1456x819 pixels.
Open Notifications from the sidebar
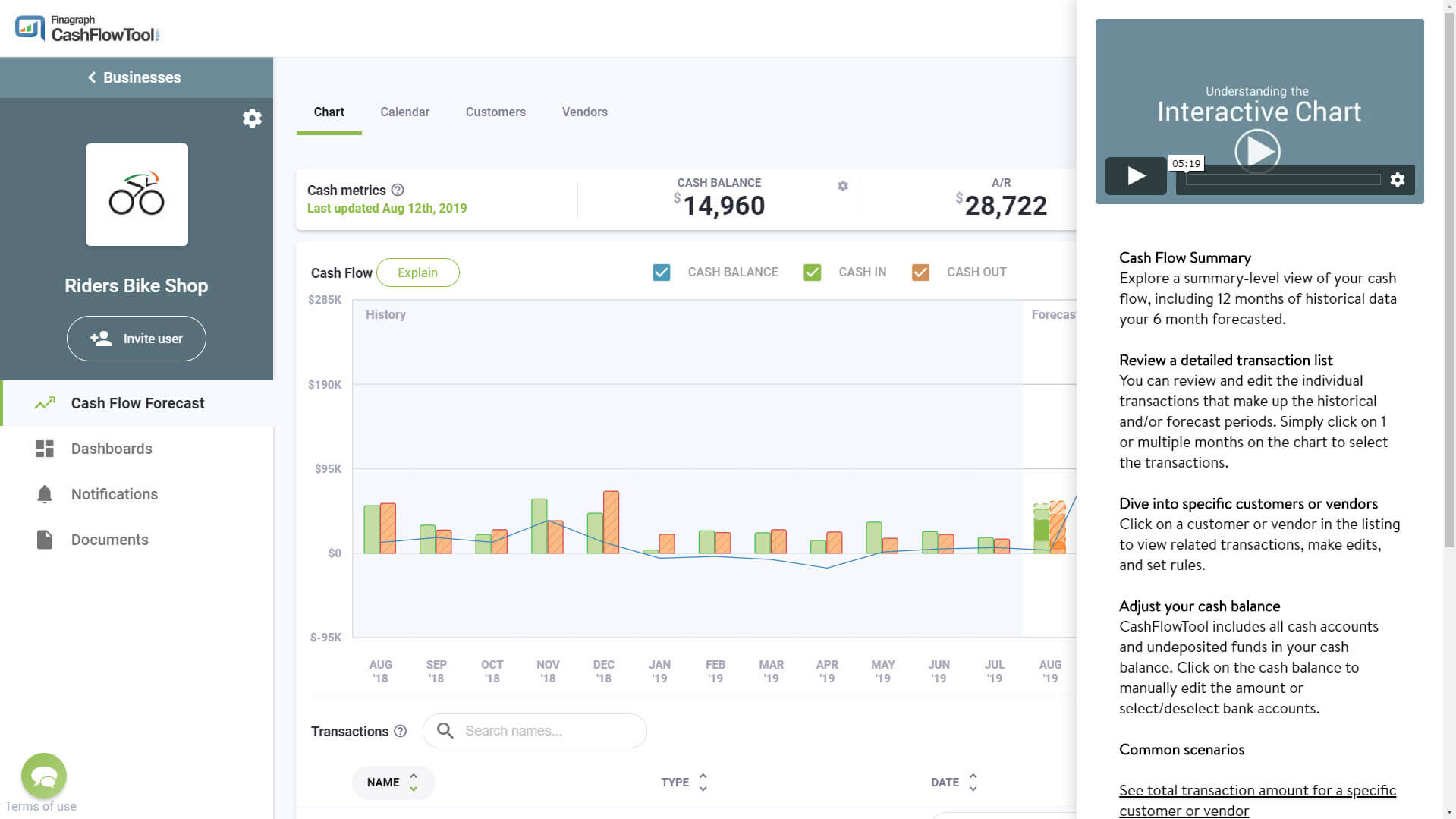(115, 494)
